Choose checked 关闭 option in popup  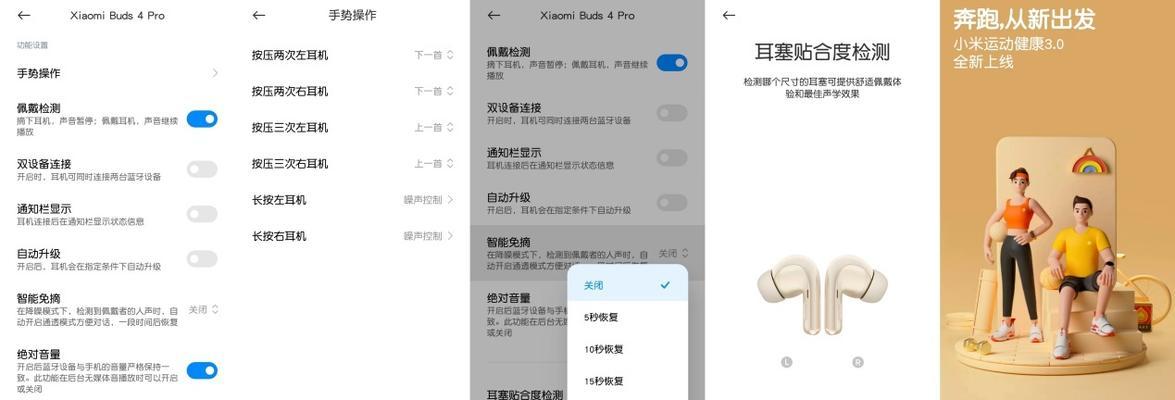click(x=627, y=285)
